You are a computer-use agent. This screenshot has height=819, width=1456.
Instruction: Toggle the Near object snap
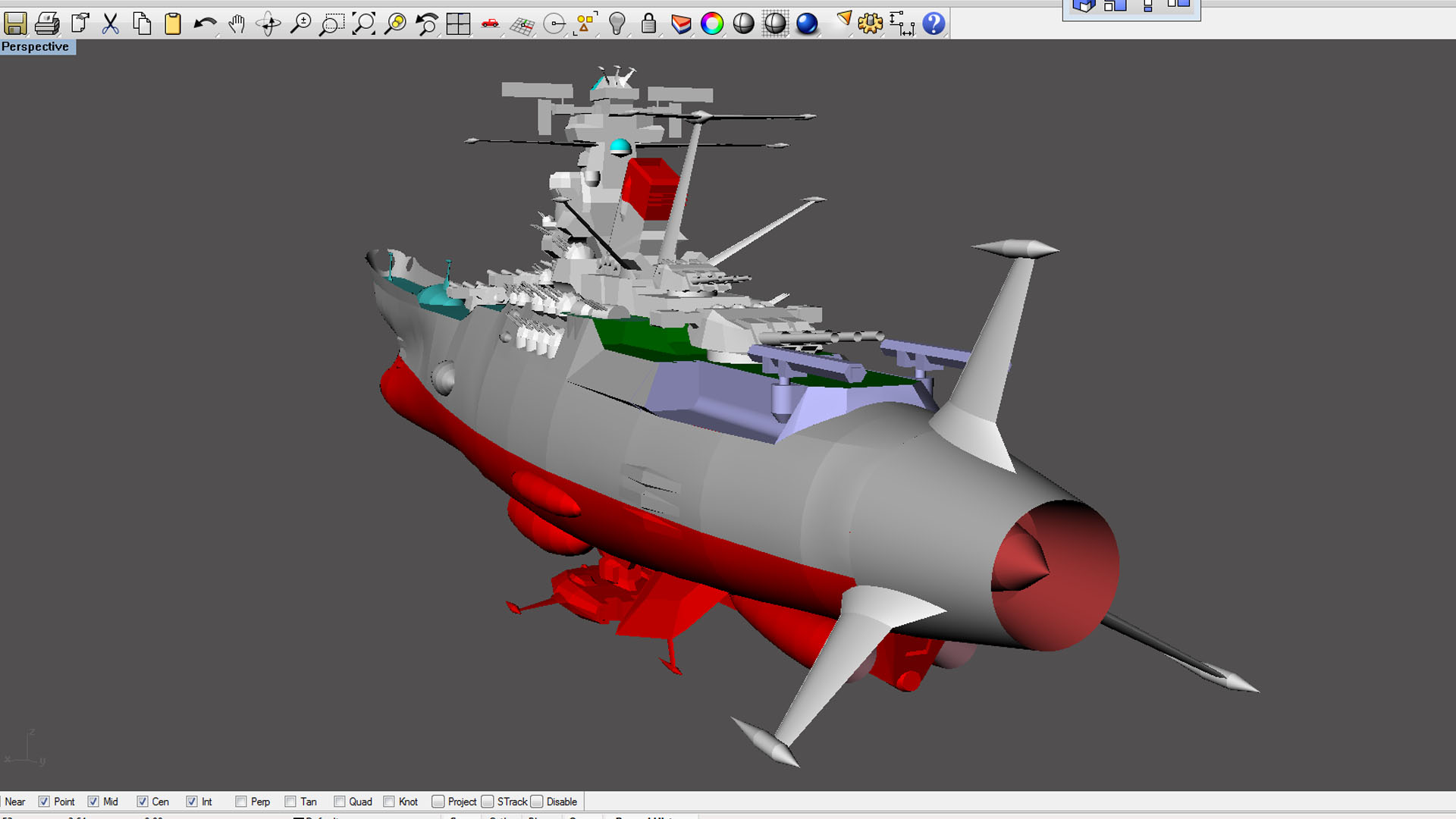(15, 802)
